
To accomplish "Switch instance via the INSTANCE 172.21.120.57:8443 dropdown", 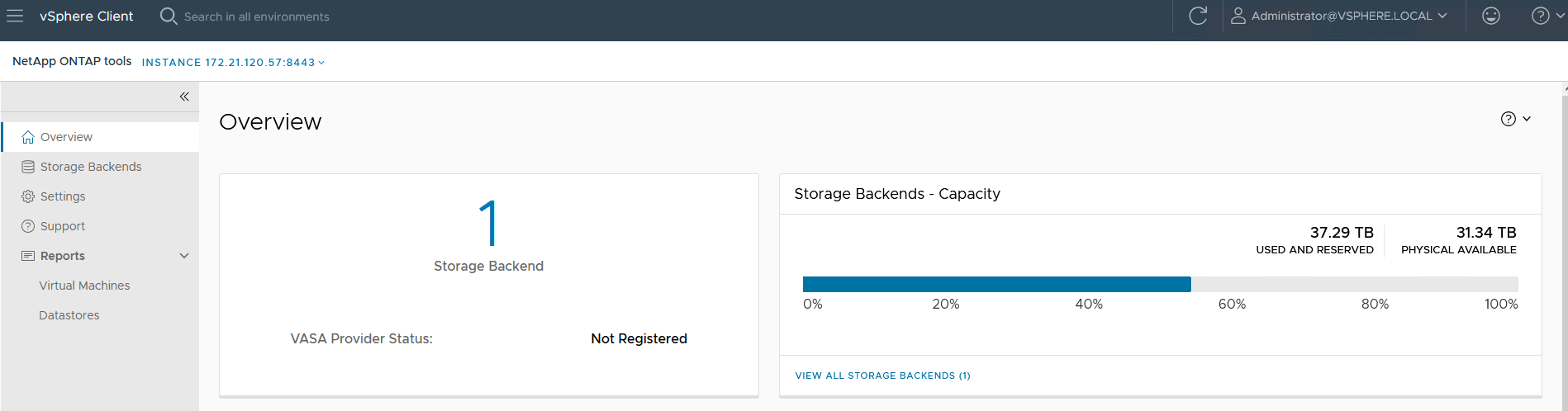I will (x=233, y=63).
